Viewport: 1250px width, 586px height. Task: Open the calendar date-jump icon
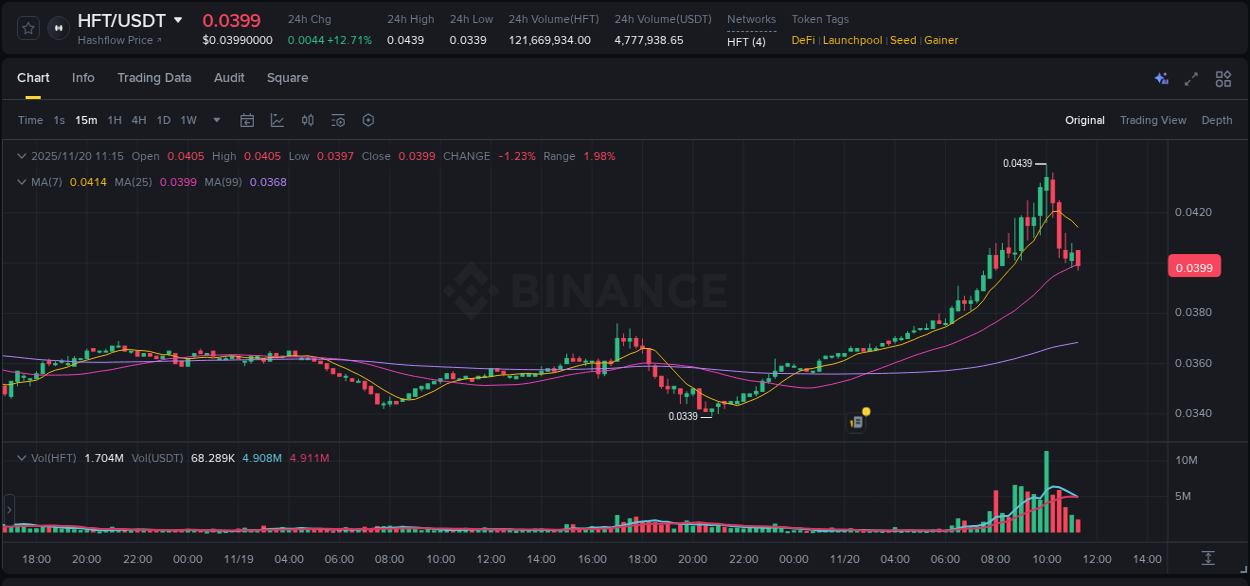(247, 120)
